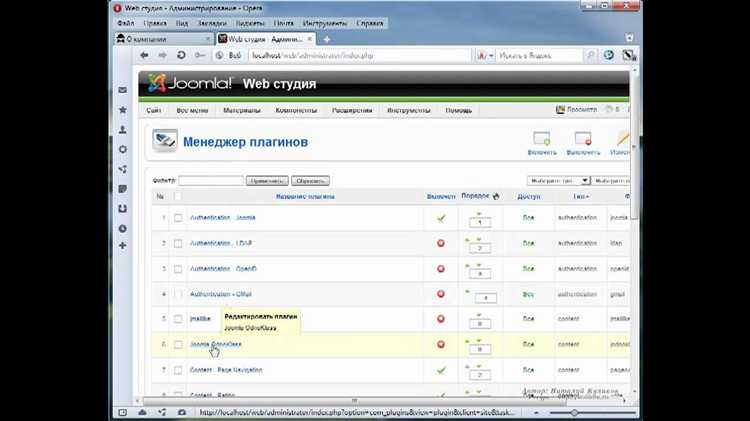The height and width of the screenshot is (421, 750).
Task: Click the plus icon at sidebar bottom
Action: pos(122,245)
